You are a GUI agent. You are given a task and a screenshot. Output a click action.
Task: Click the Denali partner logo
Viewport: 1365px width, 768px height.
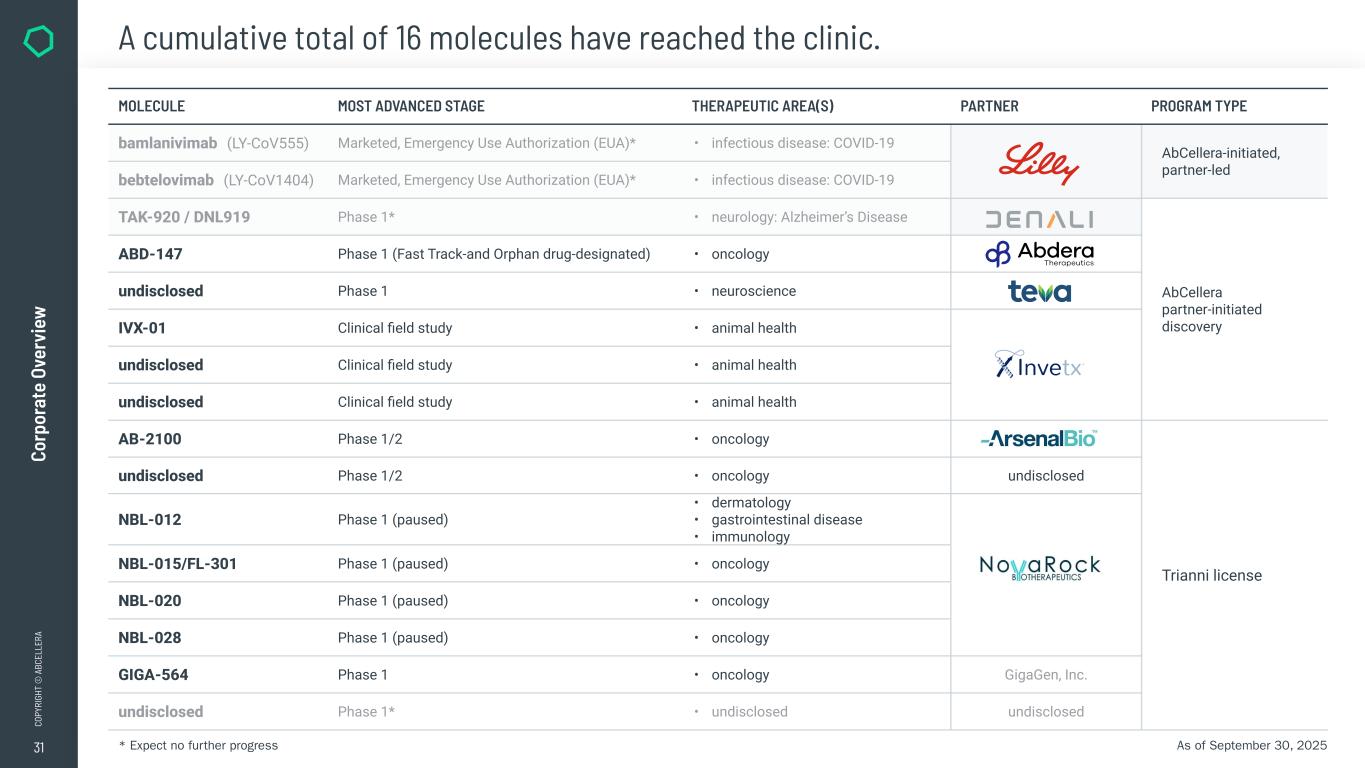click(x=1039, y=218)
